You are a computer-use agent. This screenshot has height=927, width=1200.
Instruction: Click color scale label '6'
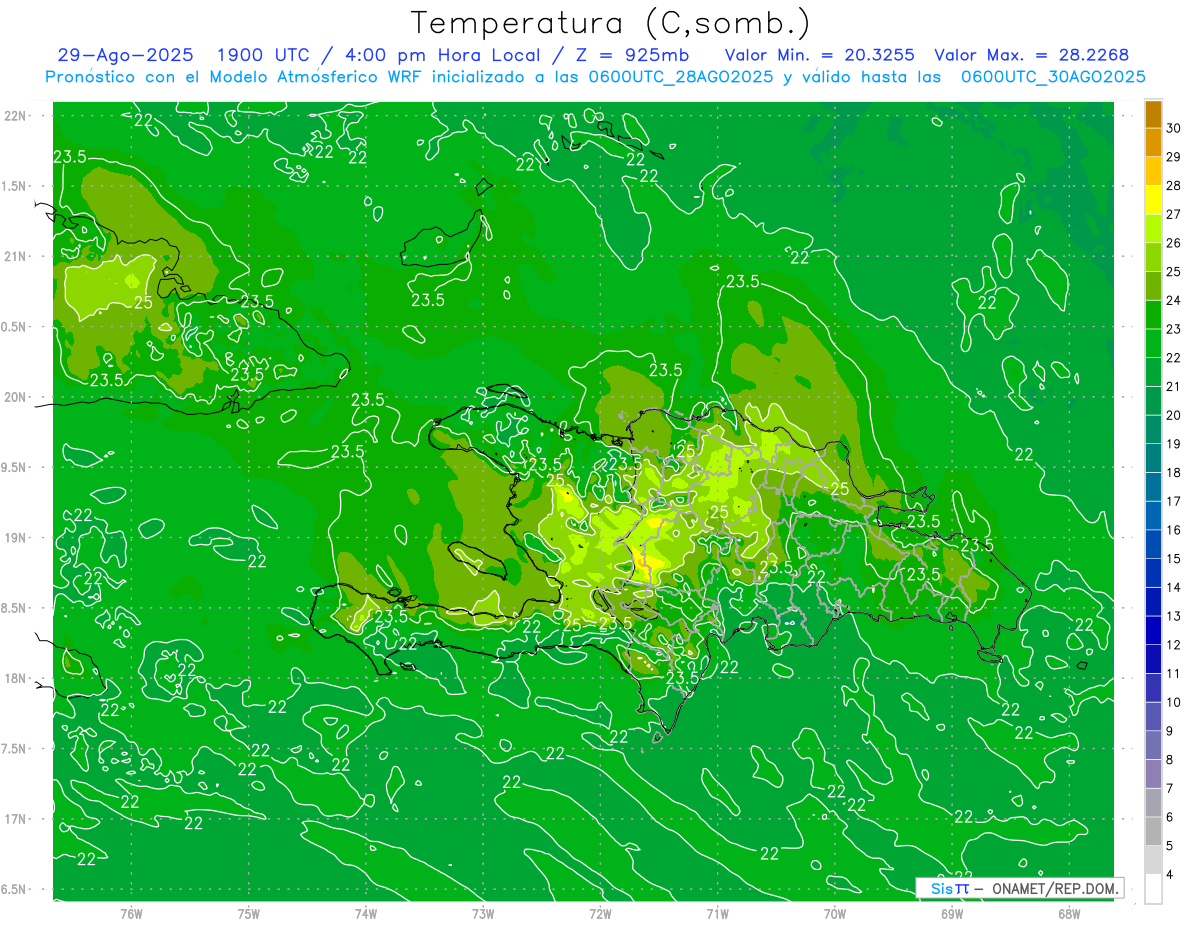coord(1171,817)
